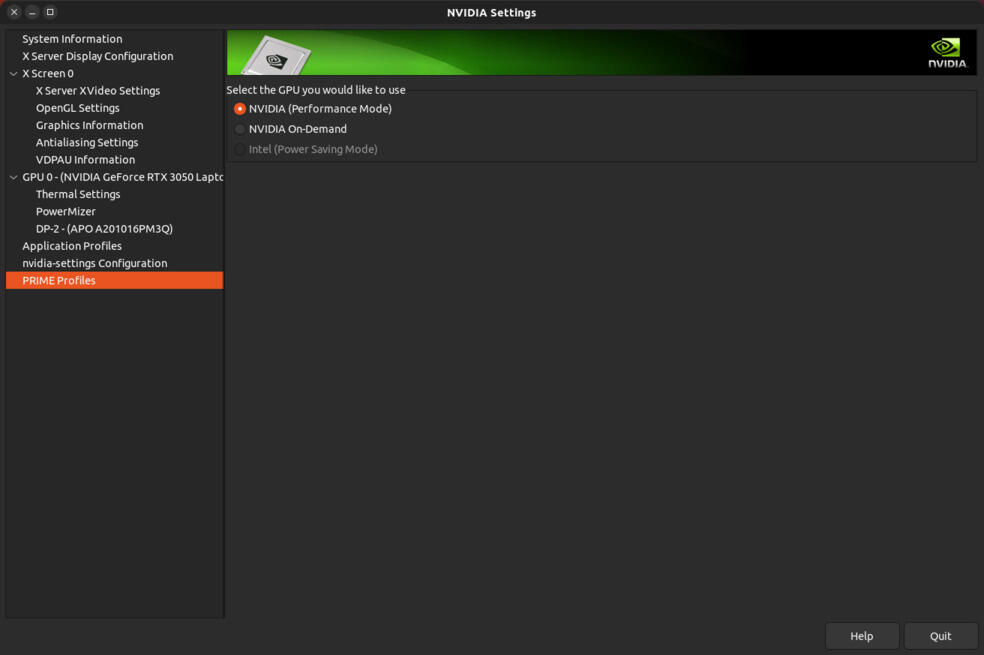Click the Help button
984x655 pixels.
862,636
